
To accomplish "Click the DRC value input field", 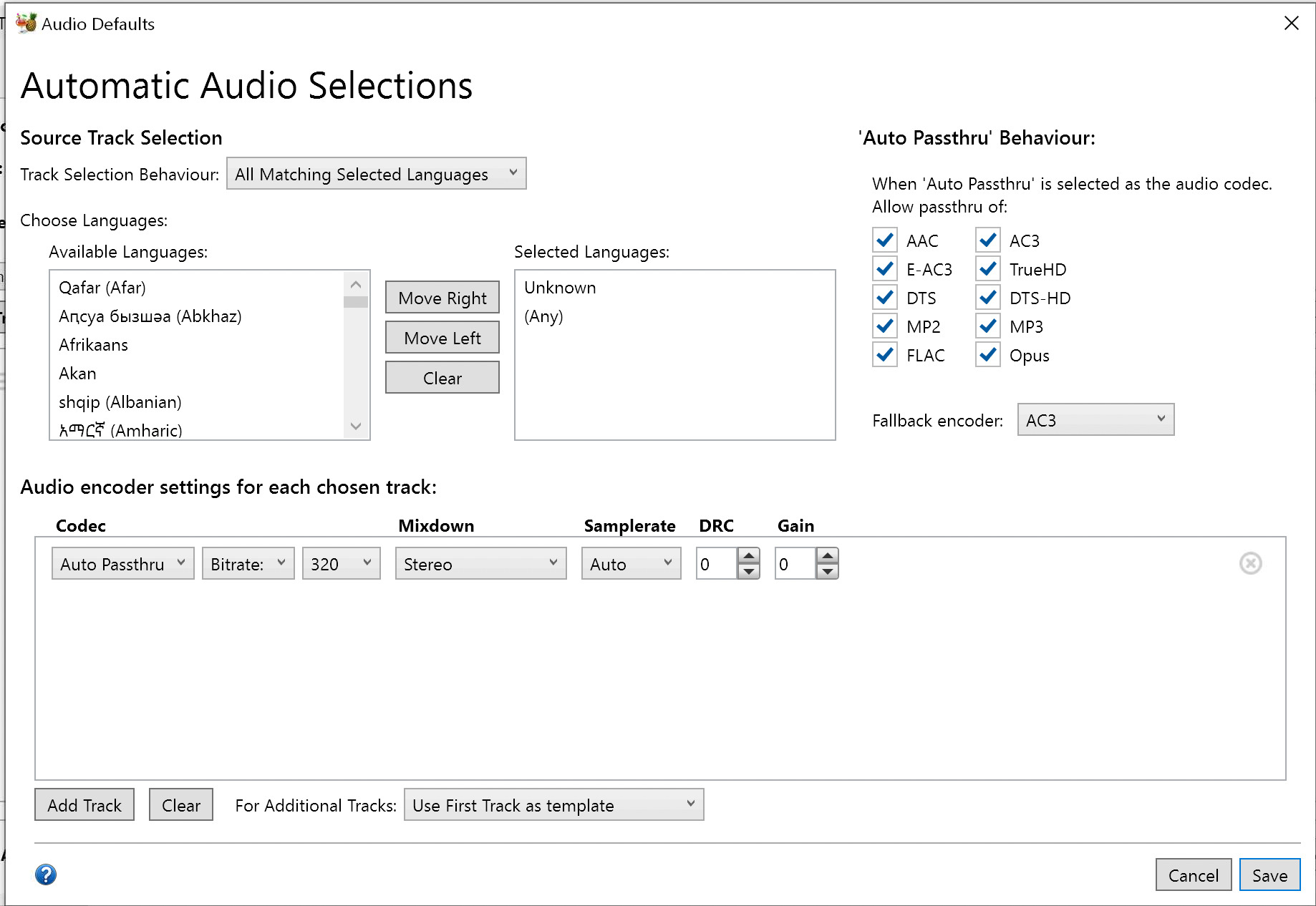I will point(716,564).
